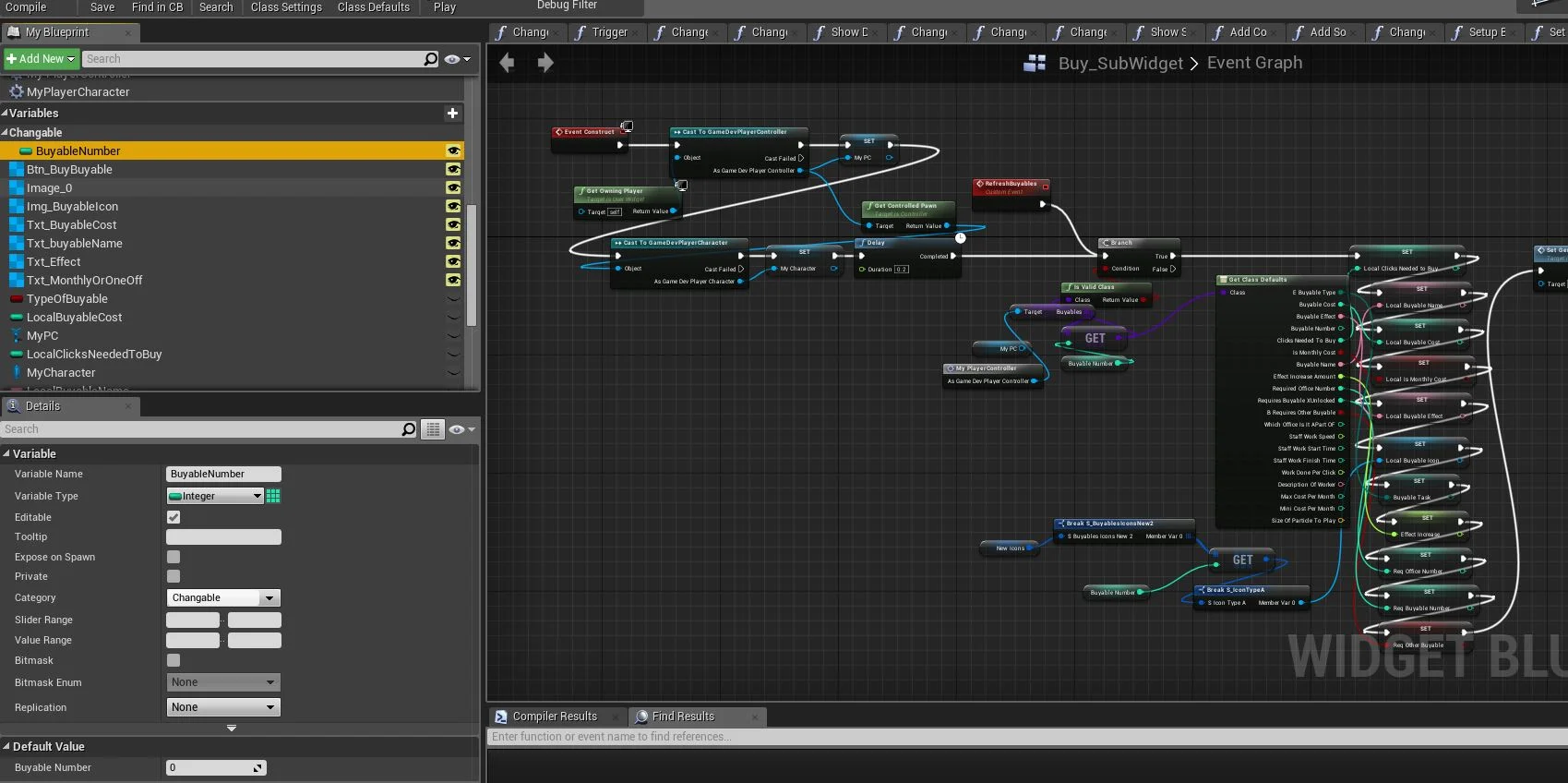Open Class Settings from the toolbar
The height and width of the screenshot is (783, 1568).
[286, 7]
